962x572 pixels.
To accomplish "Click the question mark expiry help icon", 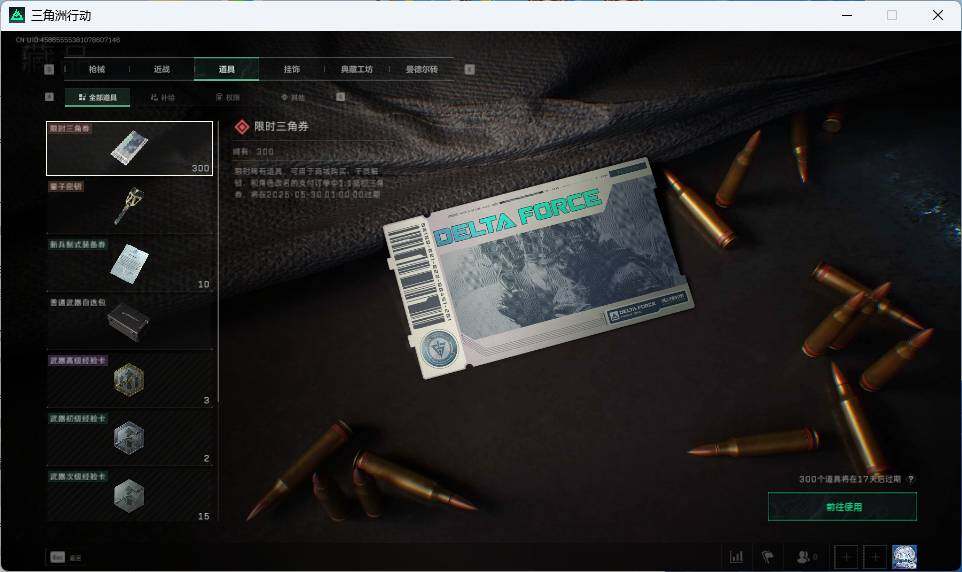I will pyautogui.click(x=910, y=479).
